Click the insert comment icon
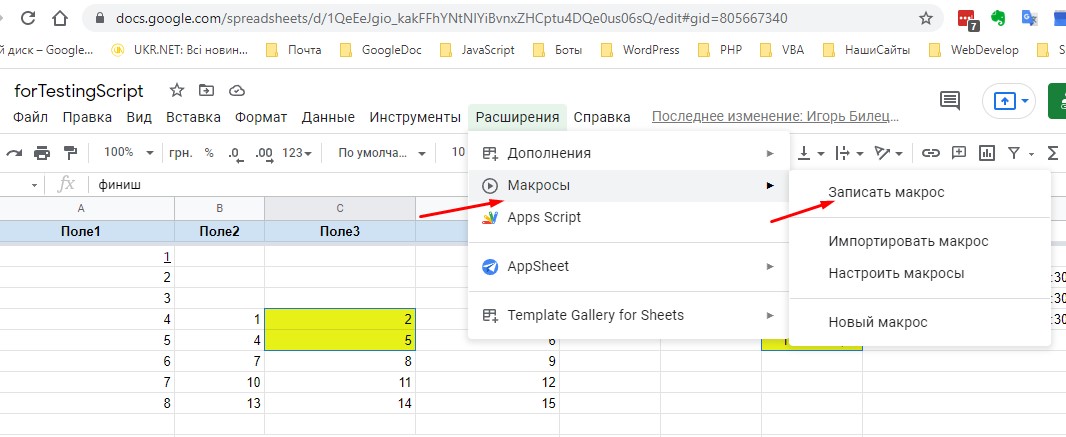The width and height of the screenshot is (1066, 437). click(x=959, y=153)
